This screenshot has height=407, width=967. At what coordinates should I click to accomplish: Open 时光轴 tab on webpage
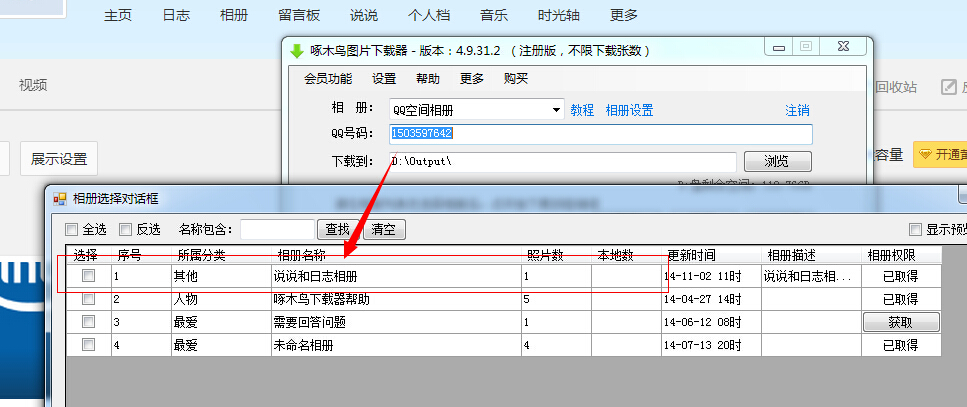click(559, 15)
